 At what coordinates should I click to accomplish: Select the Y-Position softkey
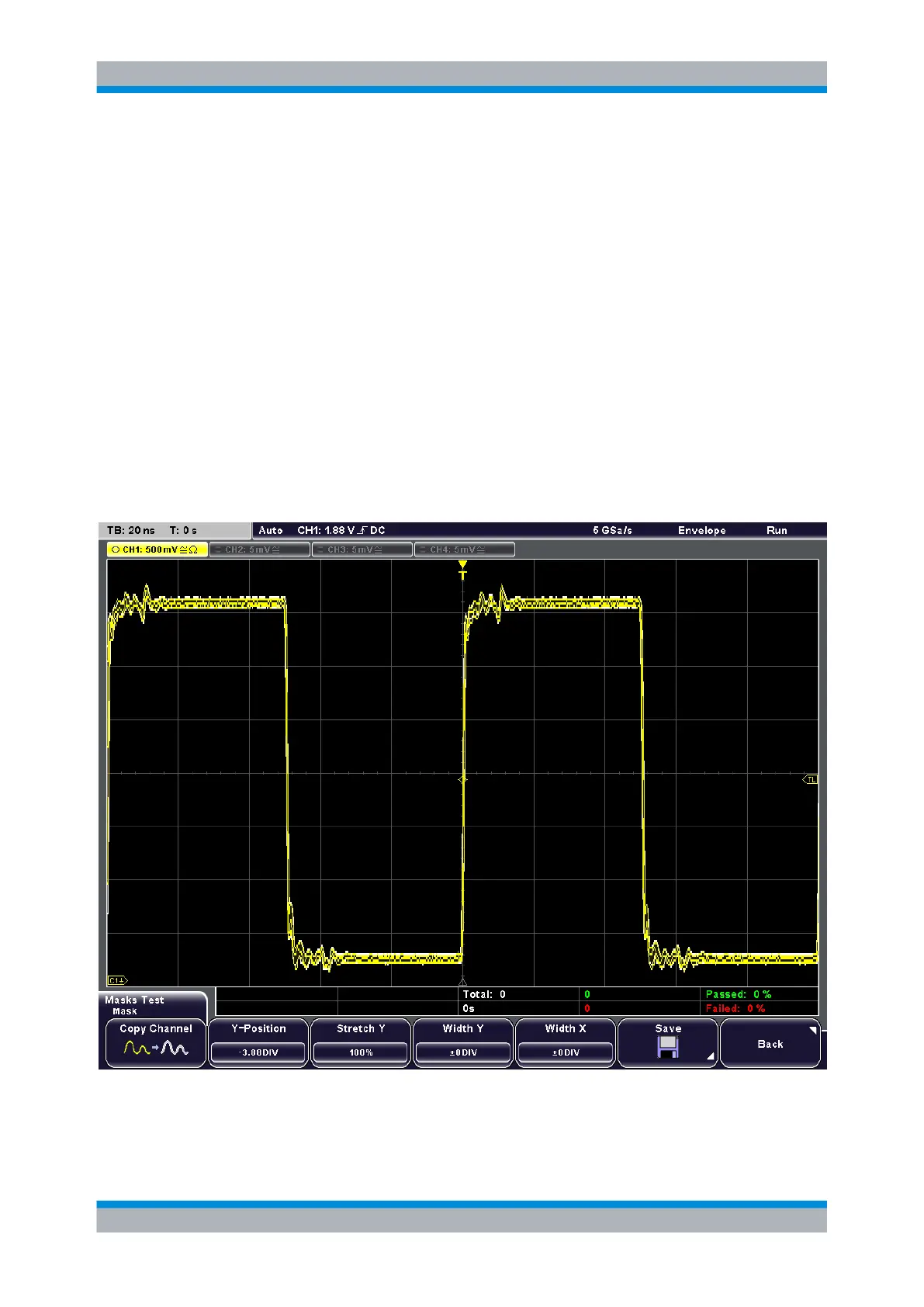pos(258,1043)
